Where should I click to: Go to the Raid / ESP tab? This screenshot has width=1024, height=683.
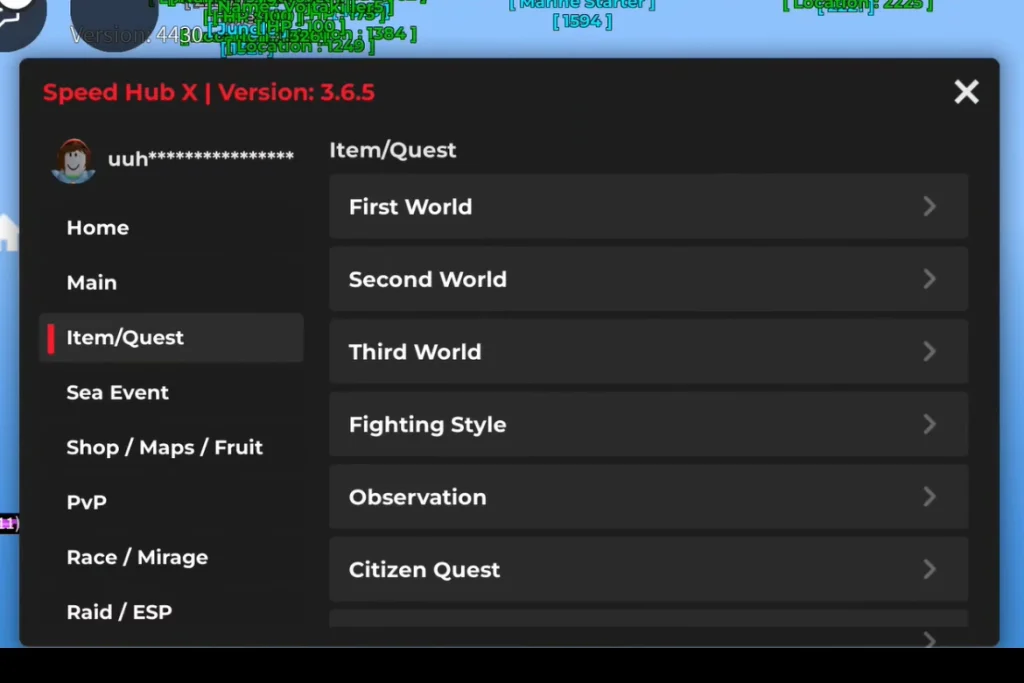pyautogui.click(x=171, y=612)
